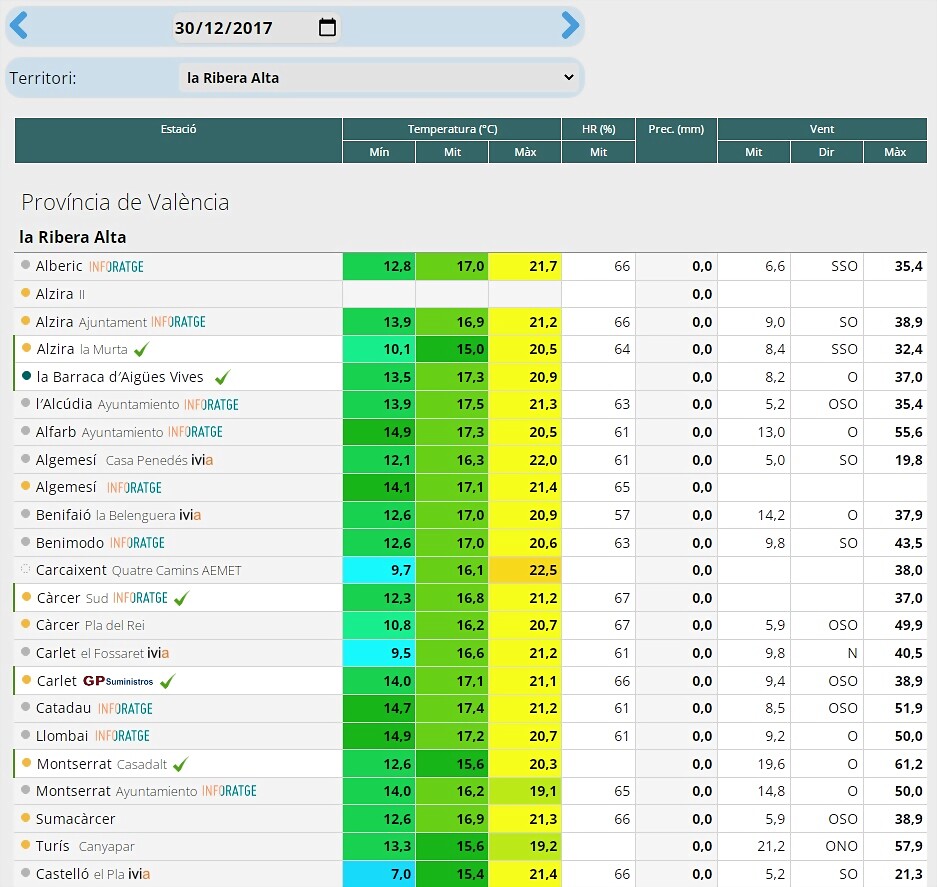Select Turís wind direction ONO
This screenshot has height=887, width=937.
coord(826,846)
